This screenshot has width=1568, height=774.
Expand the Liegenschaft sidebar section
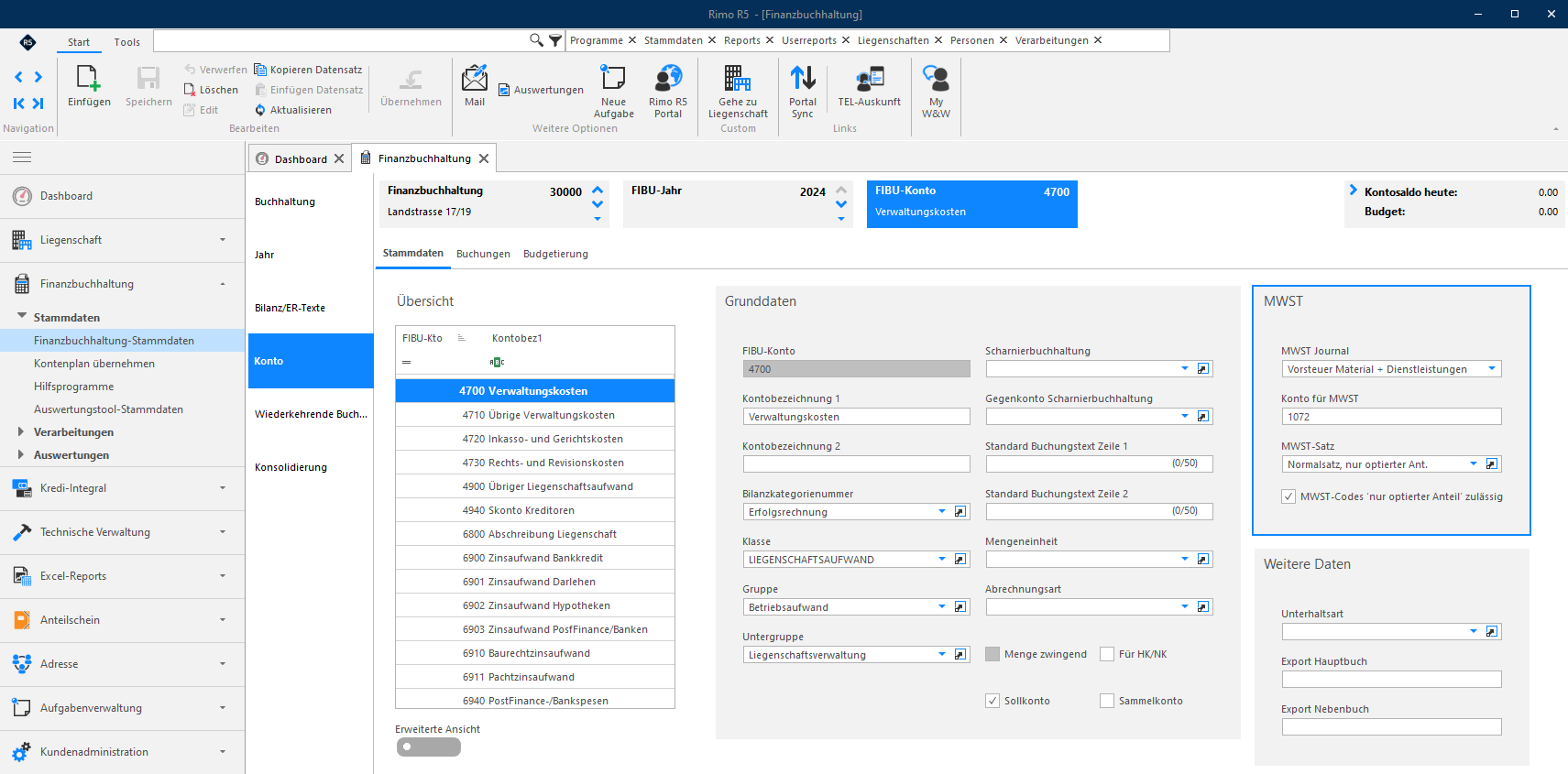tap(122, 240)
